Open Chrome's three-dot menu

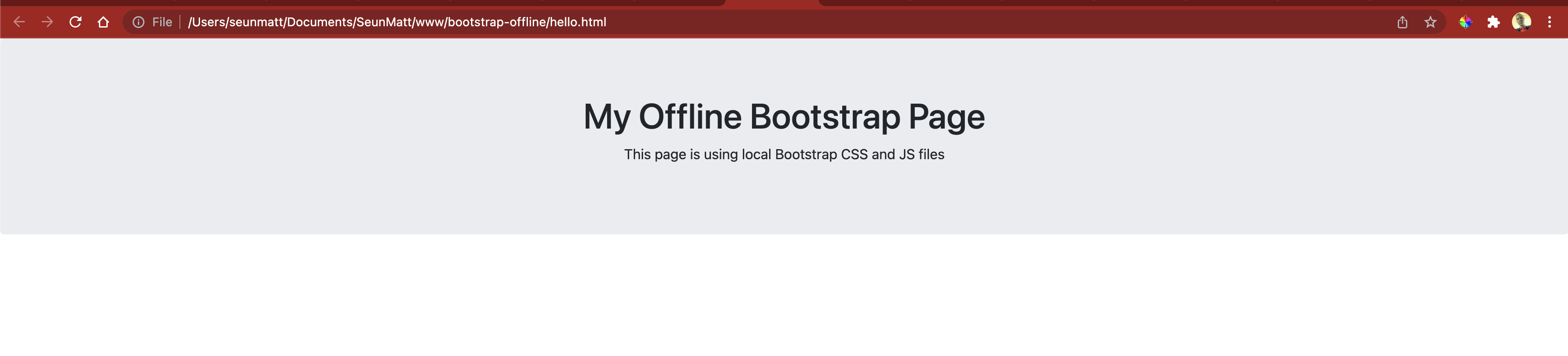coord(1550,22)
